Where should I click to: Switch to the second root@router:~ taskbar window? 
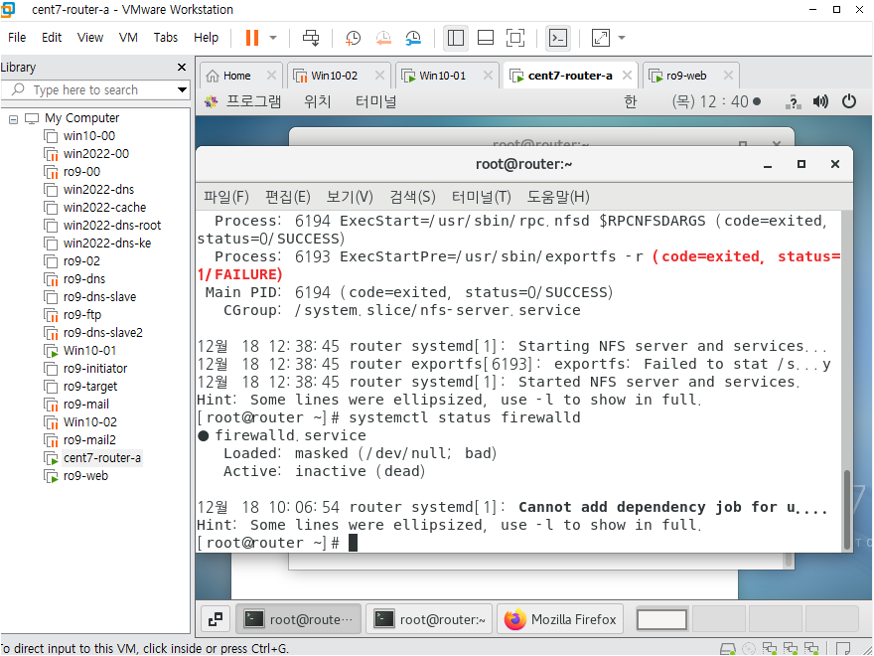click(430, 619)
